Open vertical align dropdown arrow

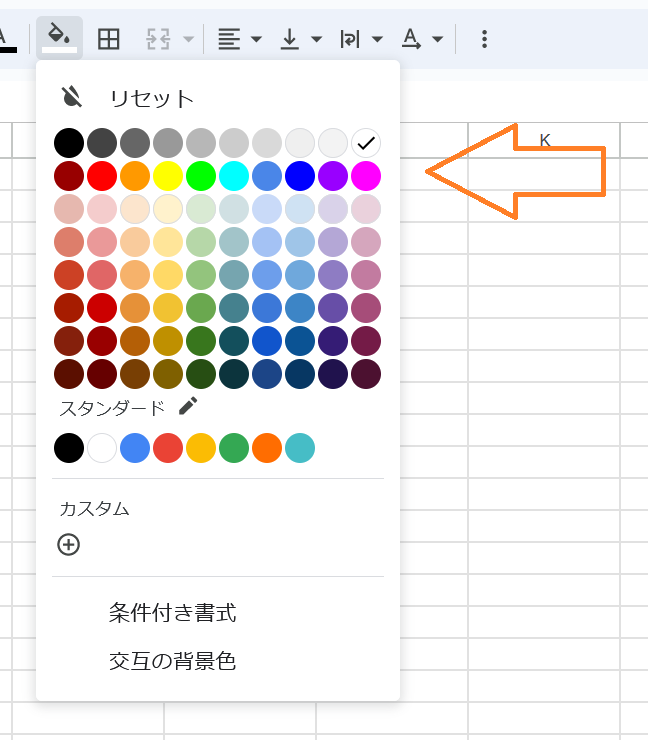pos(317,39)
